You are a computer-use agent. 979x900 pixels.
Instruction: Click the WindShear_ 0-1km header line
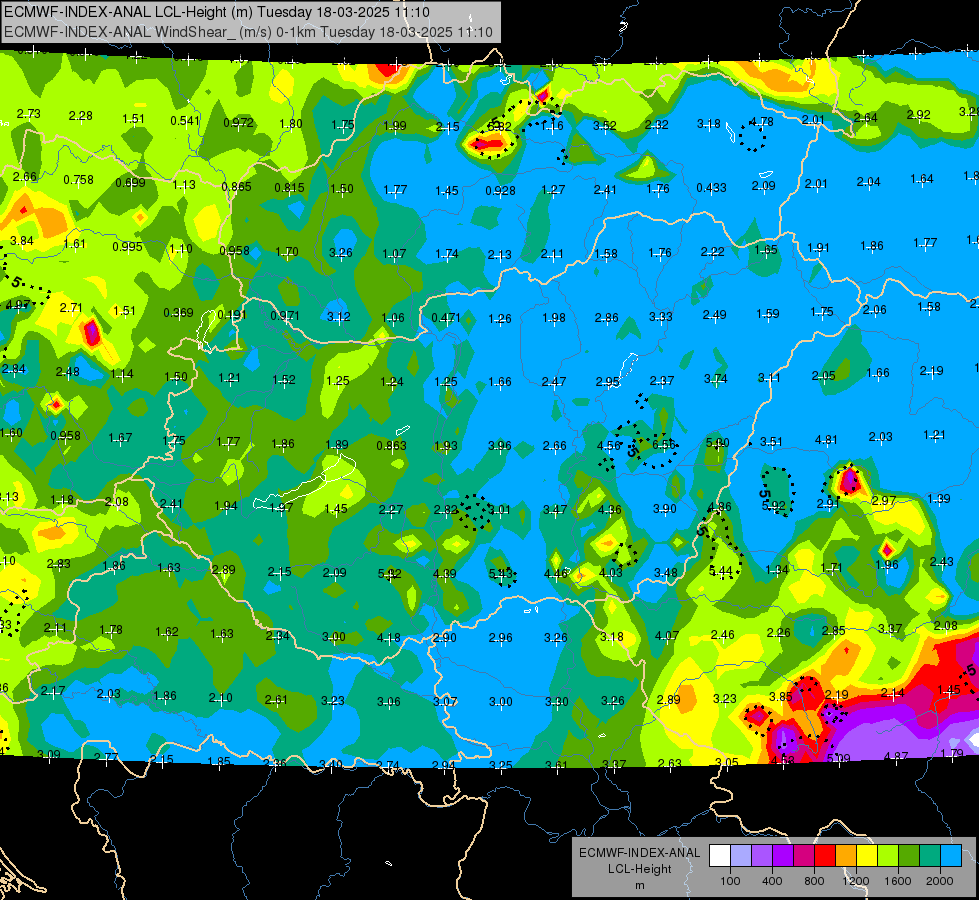coord(248,32)
